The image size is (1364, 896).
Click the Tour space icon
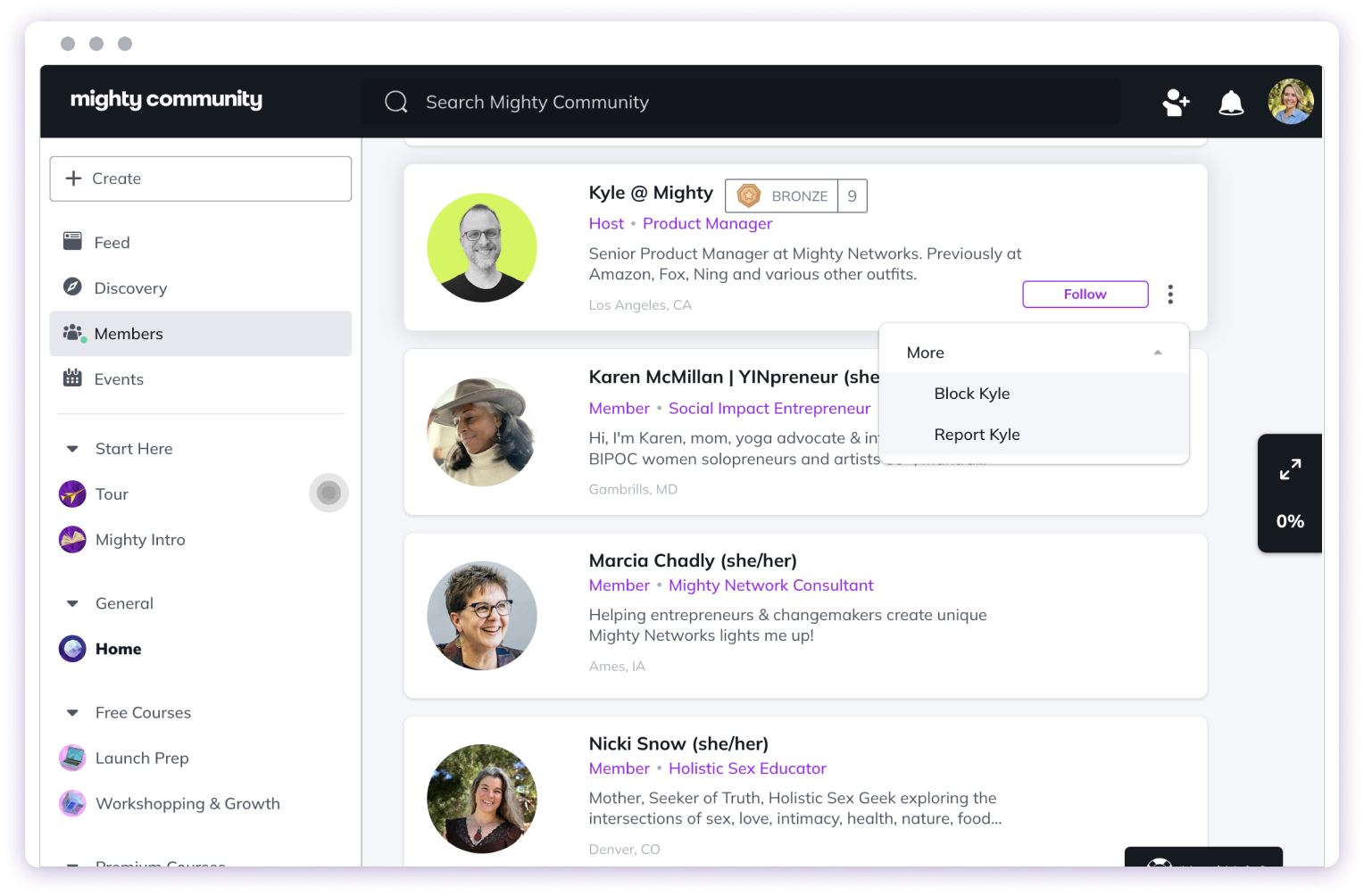(x=72, y=494)
